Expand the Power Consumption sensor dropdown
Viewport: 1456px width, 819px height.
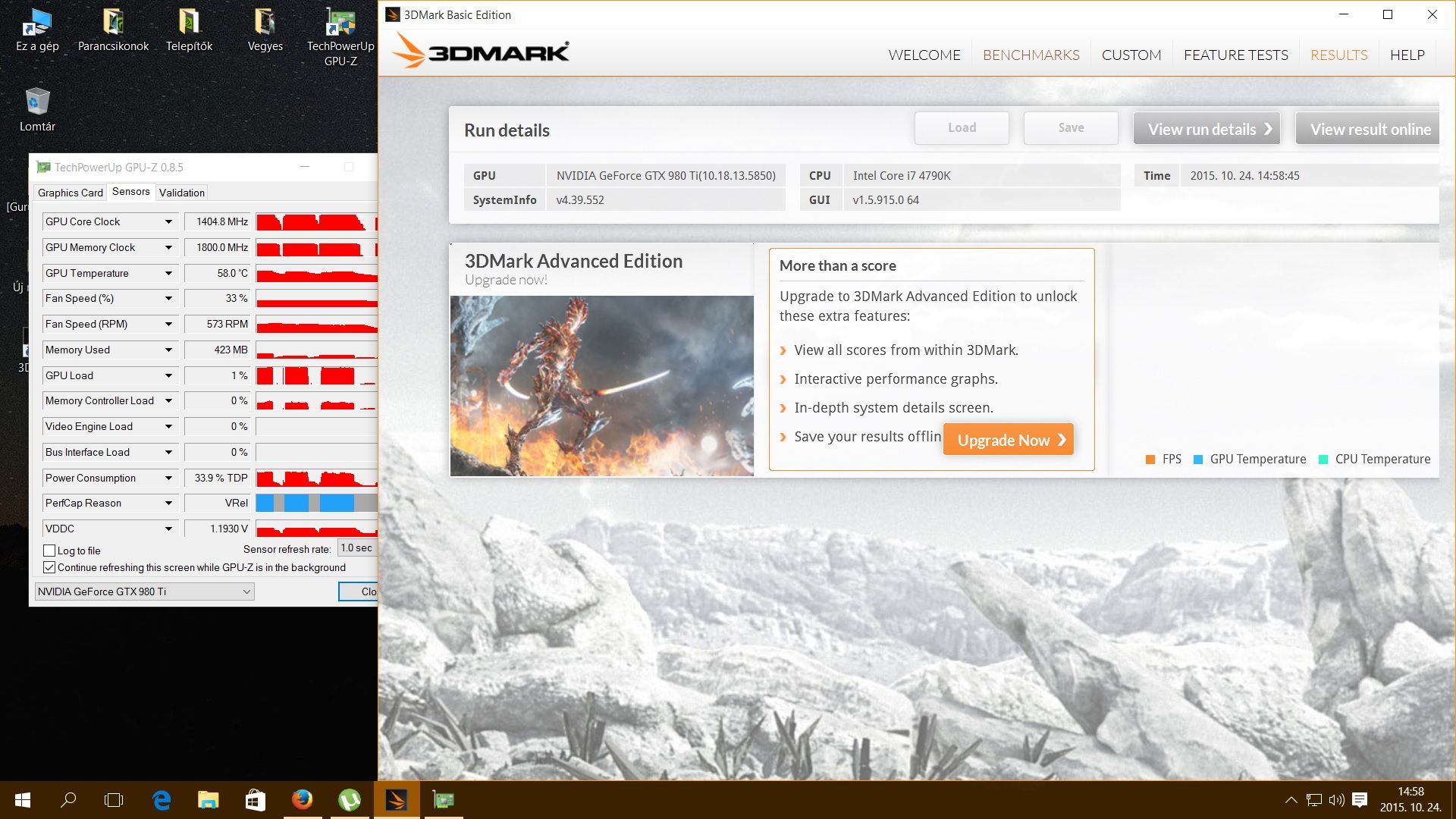[x=168, y=478]
